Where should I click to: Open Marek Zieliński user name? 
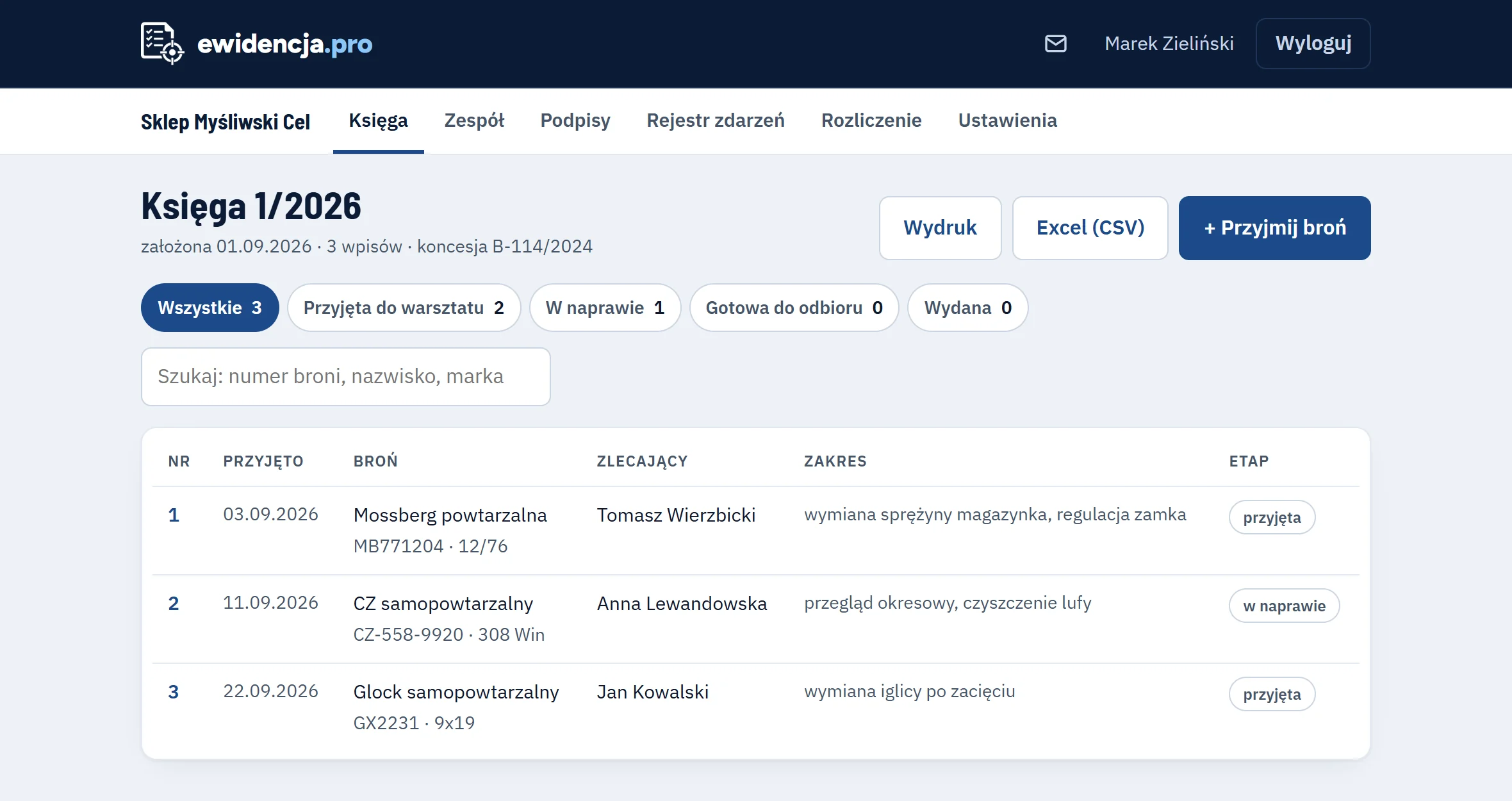pyautogui.click(x=1169, y=44)
